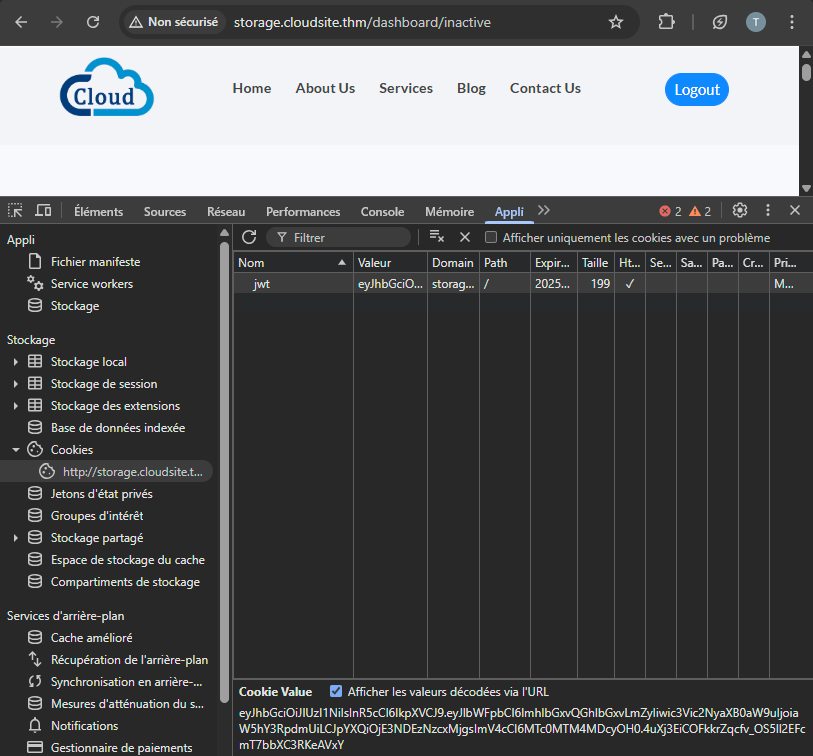Expand Stockage des extensions
Viewport: 813px width, 756px height.
click(16, 406)
